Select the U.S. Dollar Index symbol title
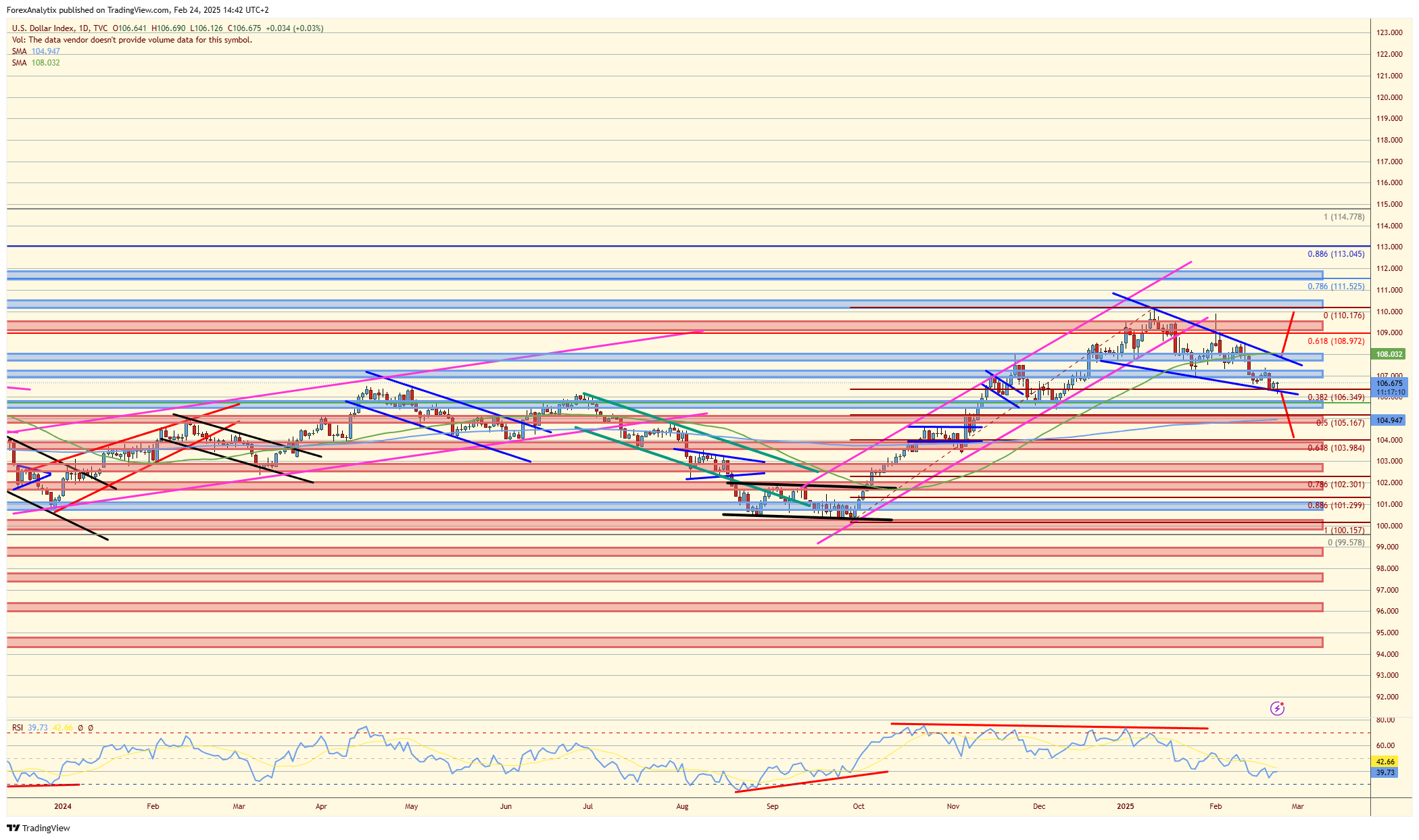Viewport: 1419px width, 840px height. pyautogui.click(x=43, y=28)
